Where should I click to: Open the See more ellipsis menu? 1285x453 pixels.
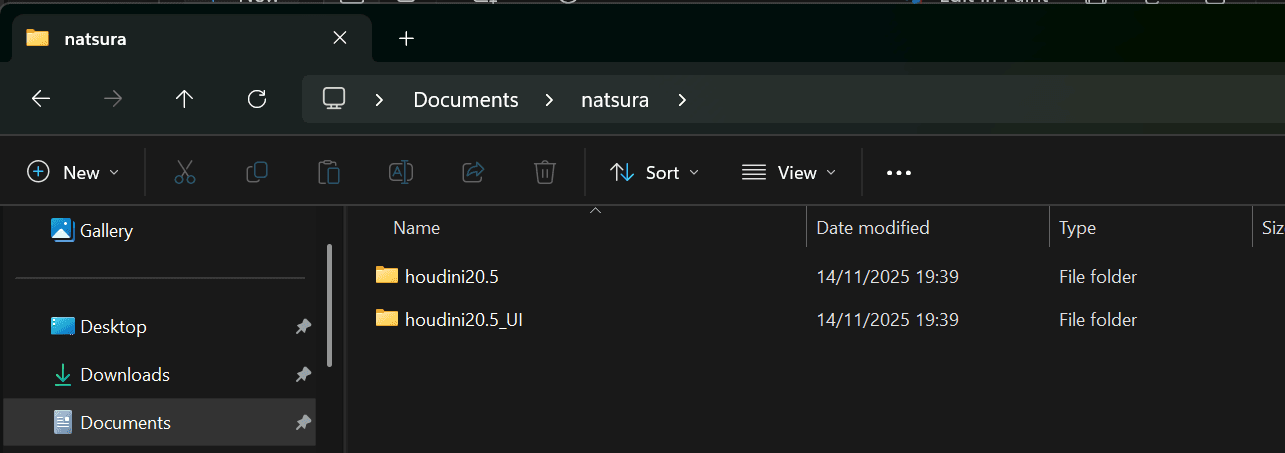click(899, 173)
